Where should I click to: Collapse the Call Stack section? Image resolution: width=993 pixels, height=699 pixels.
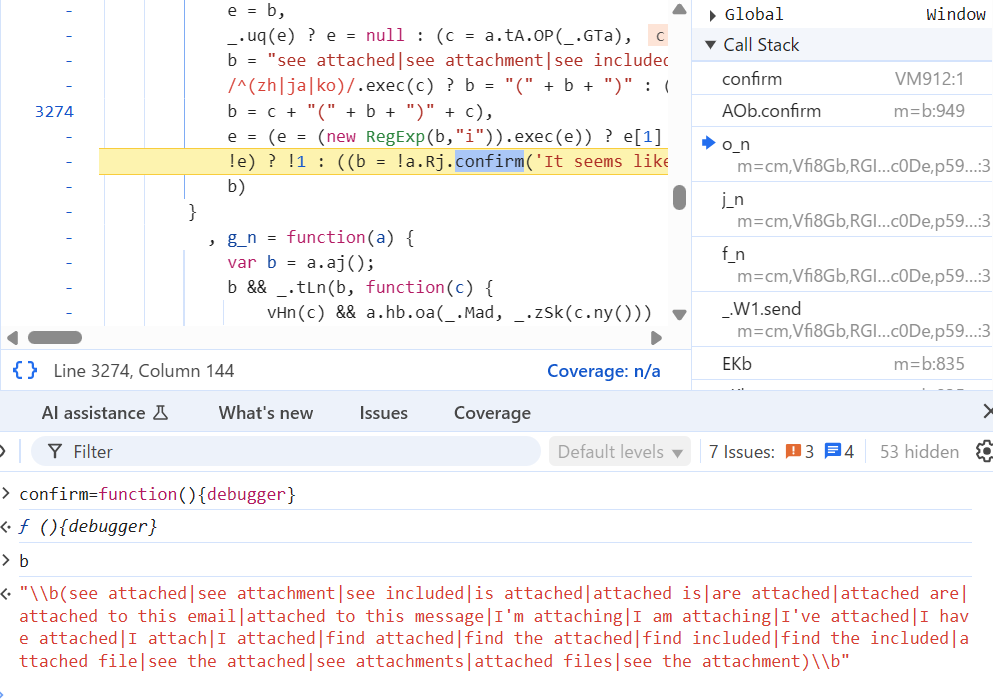click(711, 45)
